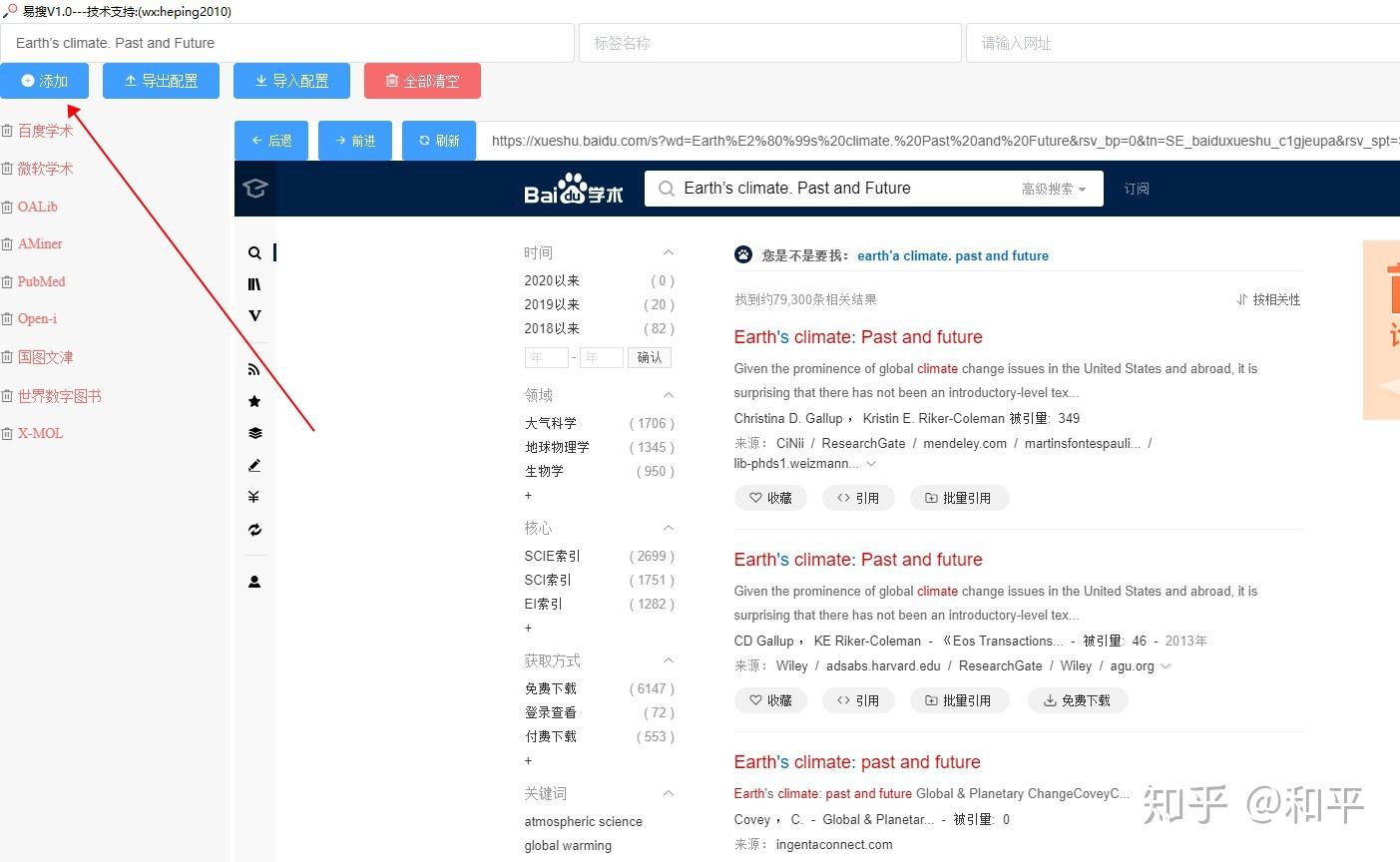Select PubMed in the site list
The height and width of the screenshot is (862, 1400).
pyautogui.click(x=42, y=281)
